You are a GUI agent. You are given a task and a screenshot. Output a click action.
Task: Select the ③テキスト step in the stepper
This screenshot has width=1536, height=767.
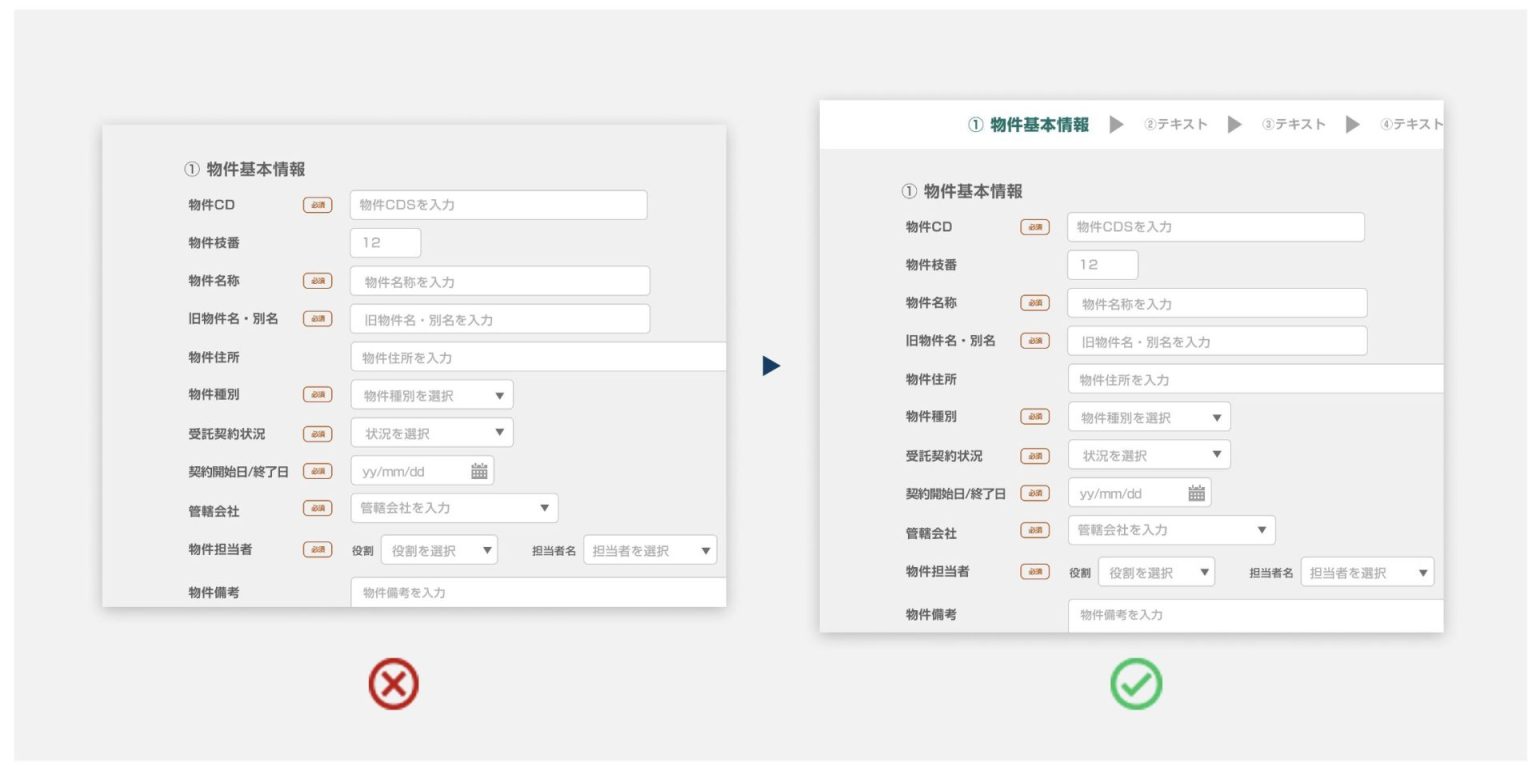[1295, 125]
